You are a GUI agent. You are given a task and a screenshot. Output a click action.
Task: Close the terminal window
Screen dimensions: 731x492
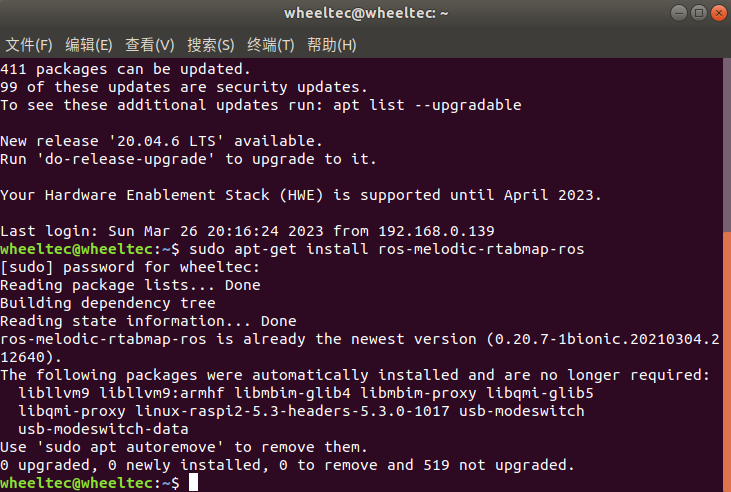719,13
